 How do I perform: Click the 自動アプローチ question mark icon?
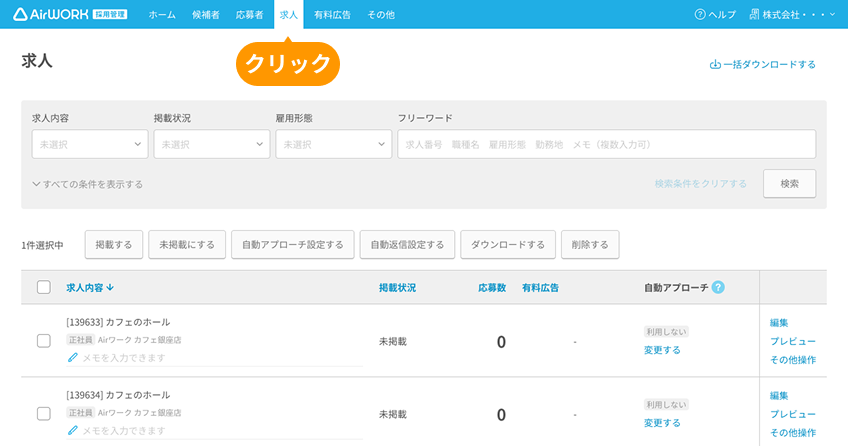(718, 288)
